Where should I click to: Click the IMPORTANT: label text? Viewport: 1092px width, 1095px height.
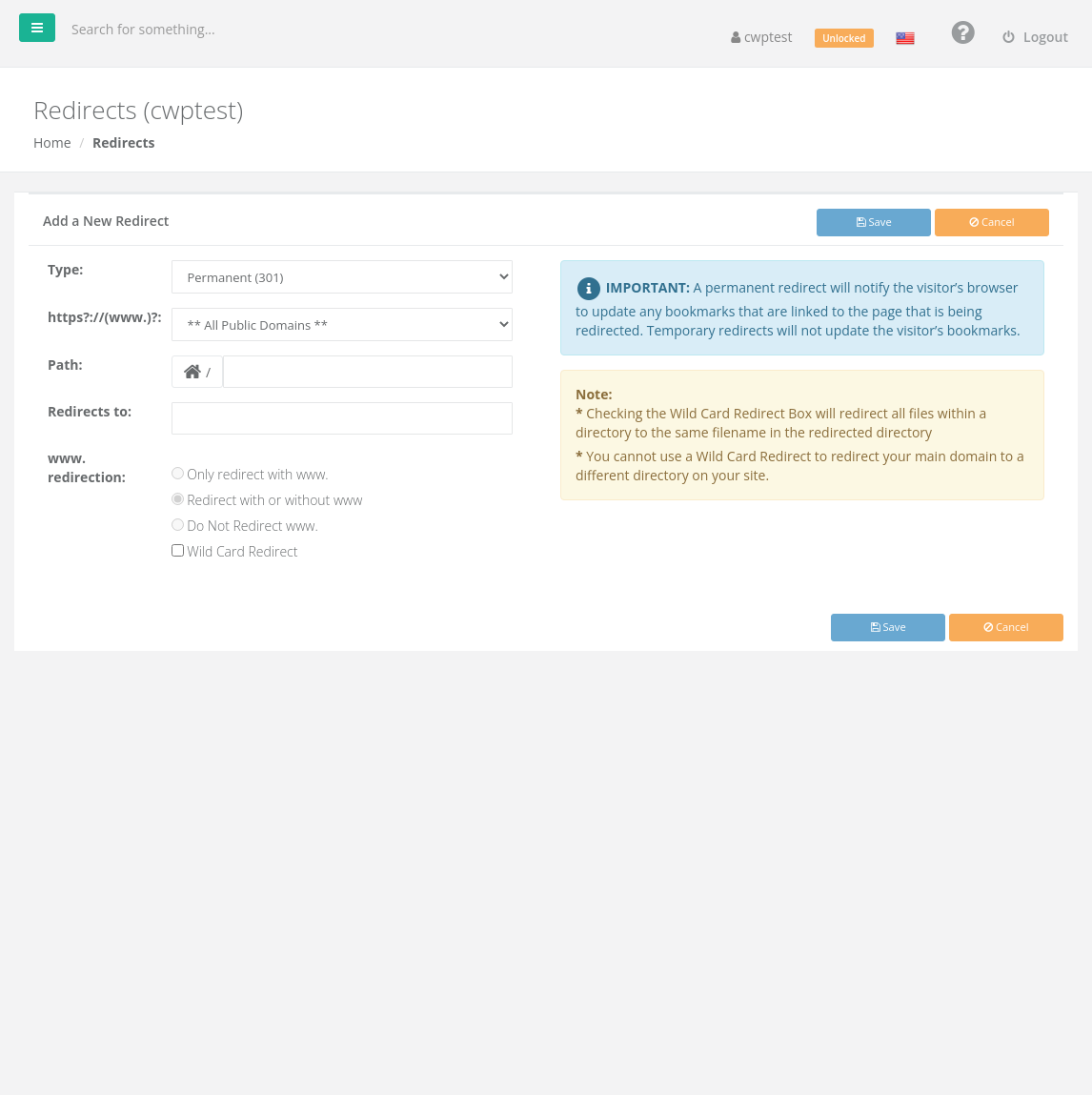point(647,288)
